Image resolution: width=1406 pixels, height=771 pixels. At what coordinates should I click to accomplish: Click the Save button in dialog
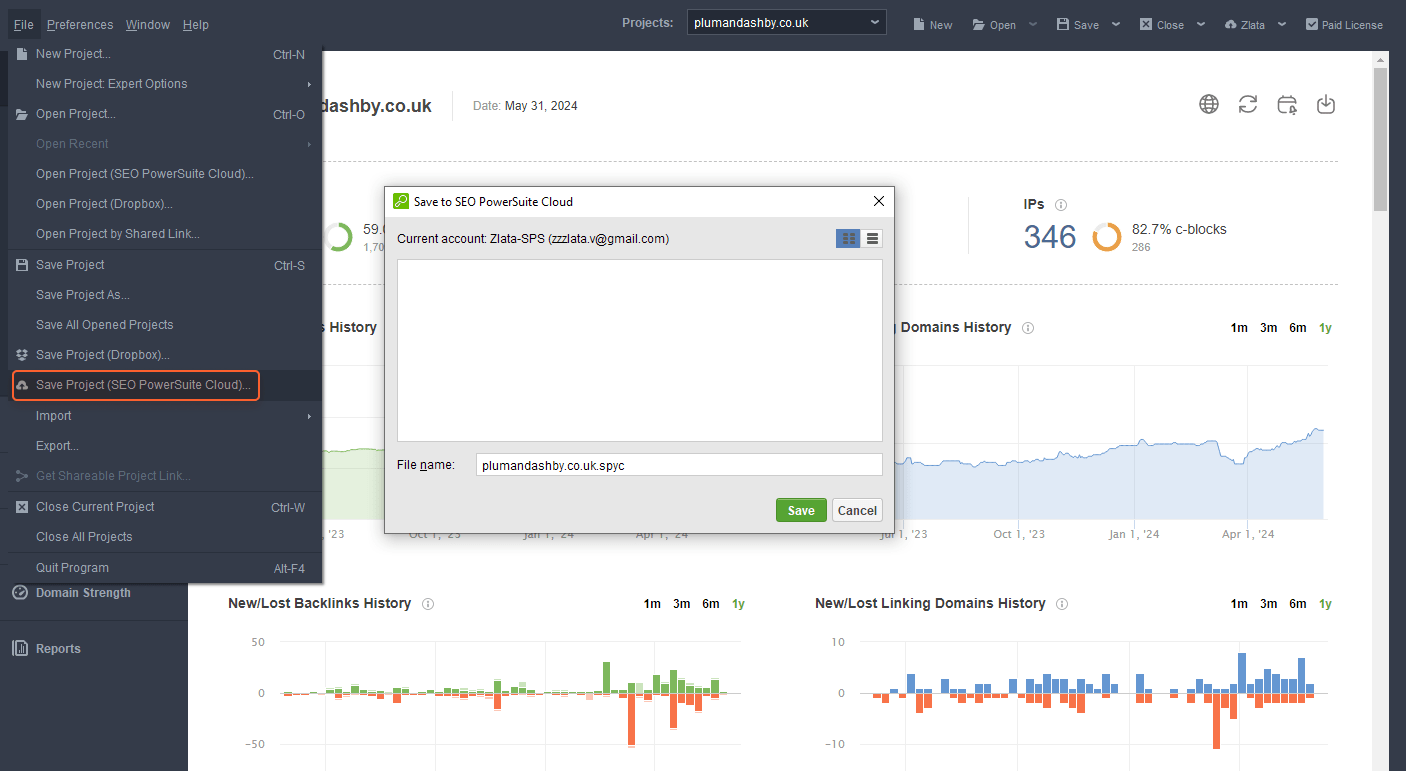click(x=801, y=510)
